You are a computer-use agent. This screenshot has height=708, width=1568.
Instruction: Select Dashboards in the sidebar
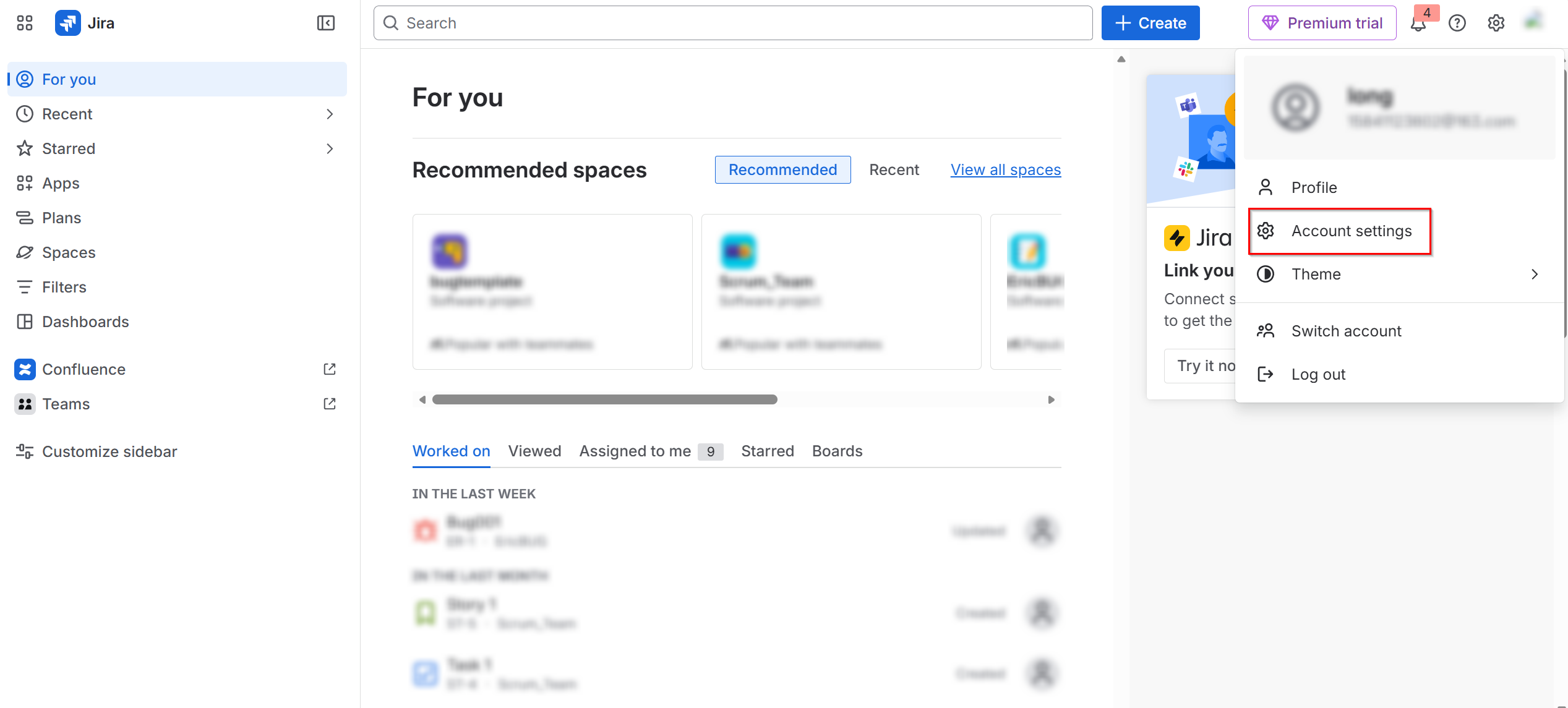[x=85, y=322]
